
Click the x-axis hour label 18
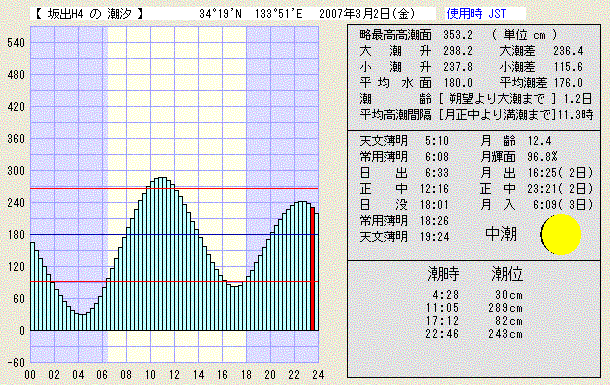pyautogui.click(x=246, y=375)
